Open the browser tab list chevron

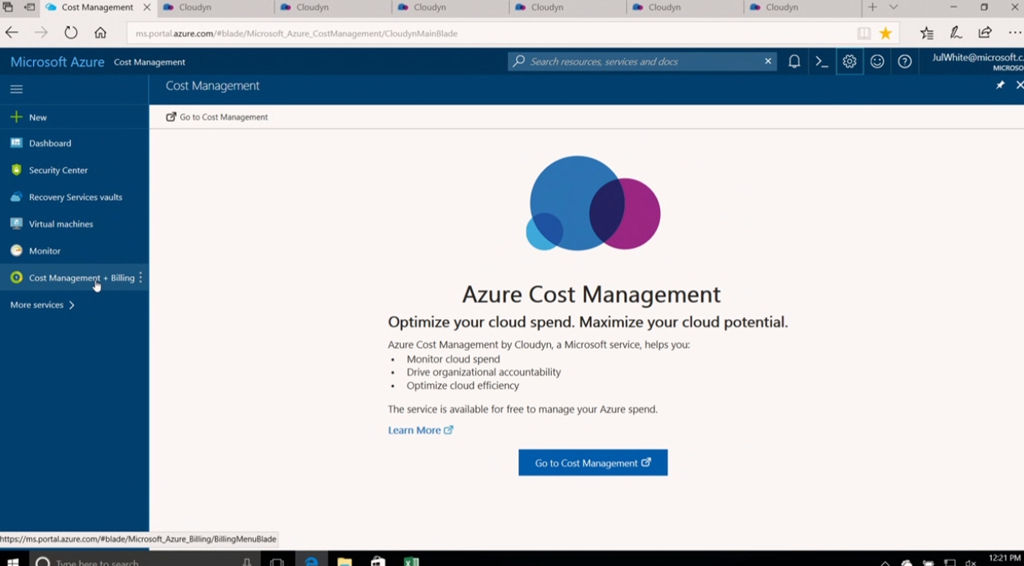pos(893,7)
